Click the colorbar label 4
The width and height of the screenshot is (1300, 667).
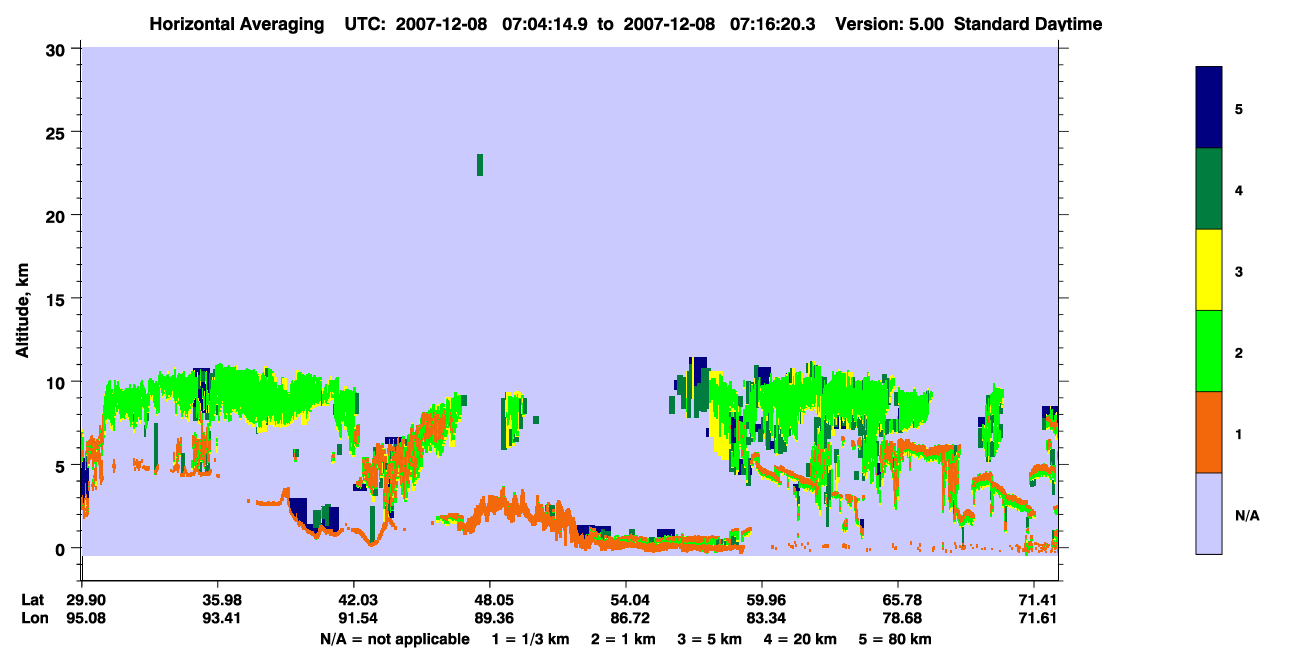[x=1239, y=189]
